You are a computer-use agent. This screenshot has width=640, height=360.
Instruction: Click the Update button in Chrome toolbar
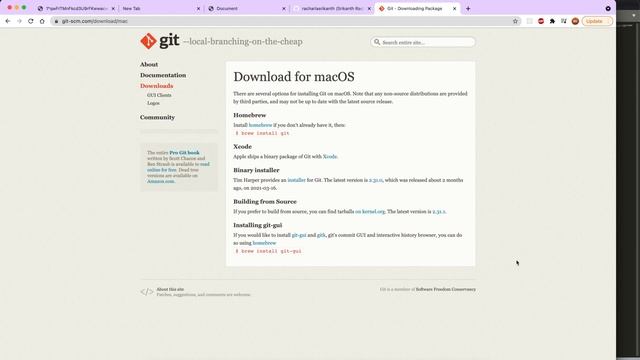(x=597, y=21)
